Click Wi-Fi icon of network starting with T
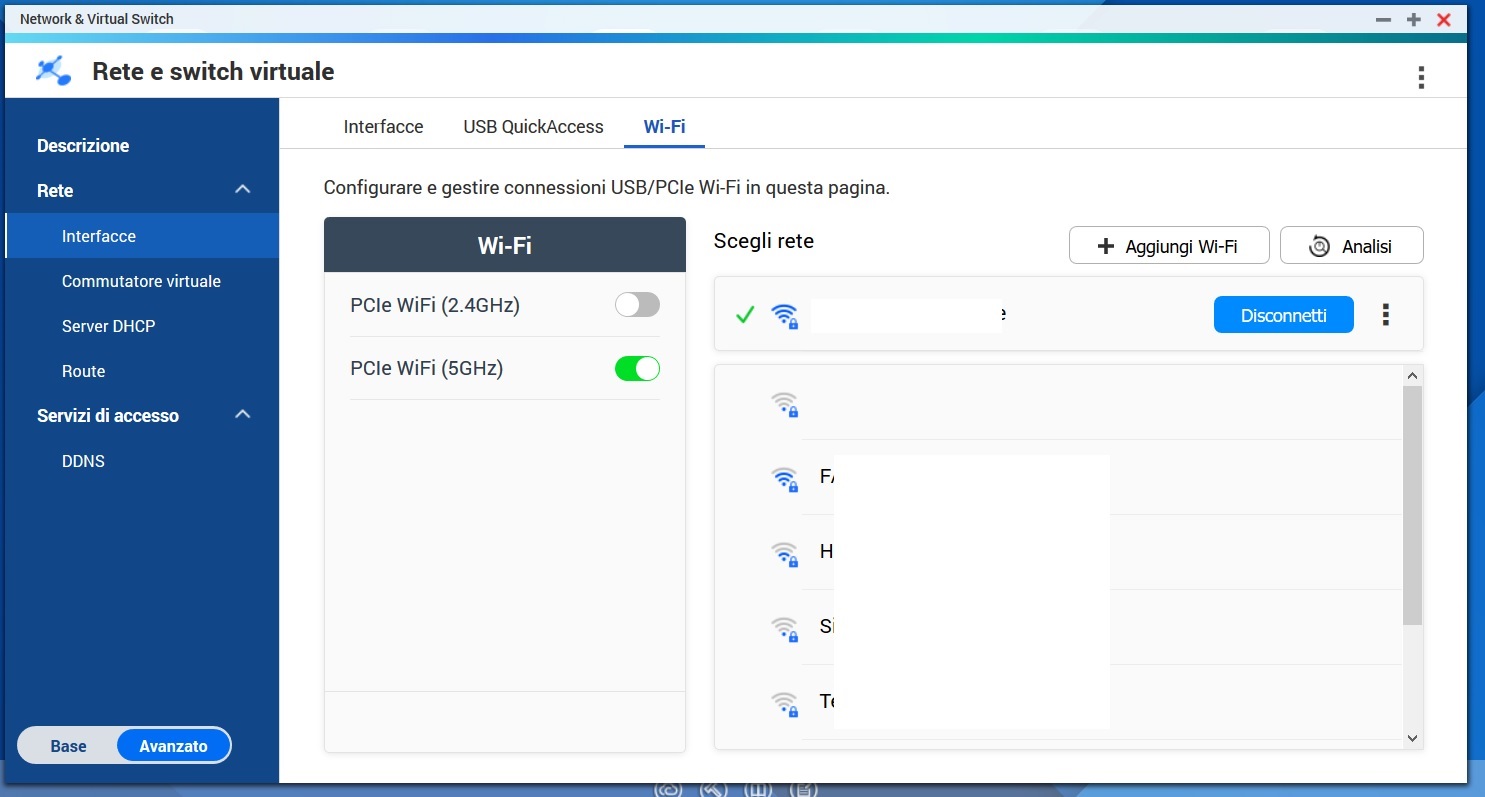This screenshot has height=797, width=1485. [x=784, y=703]
